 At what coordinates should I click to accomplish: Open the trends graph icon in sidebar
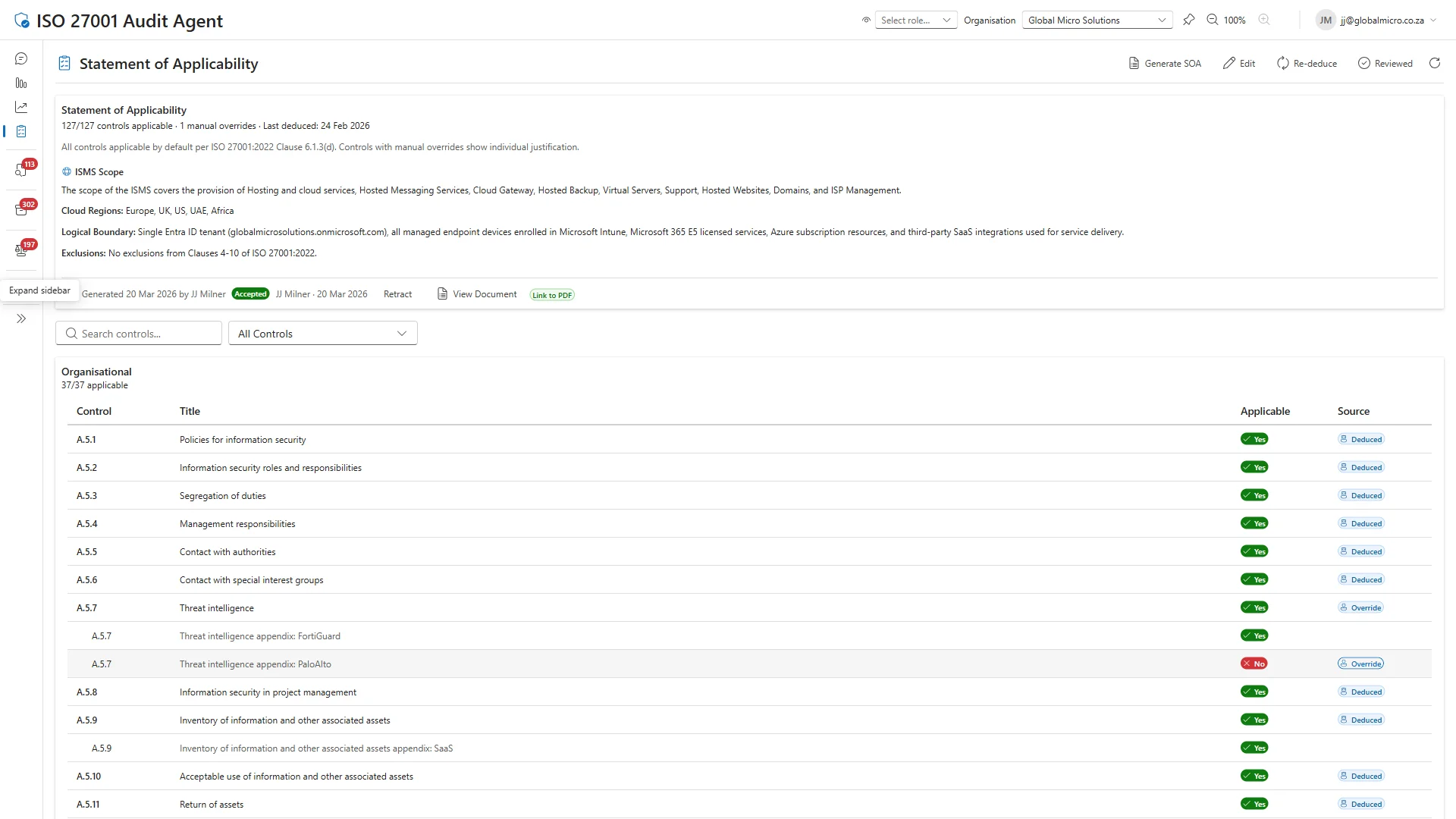[x=20, y=107]
